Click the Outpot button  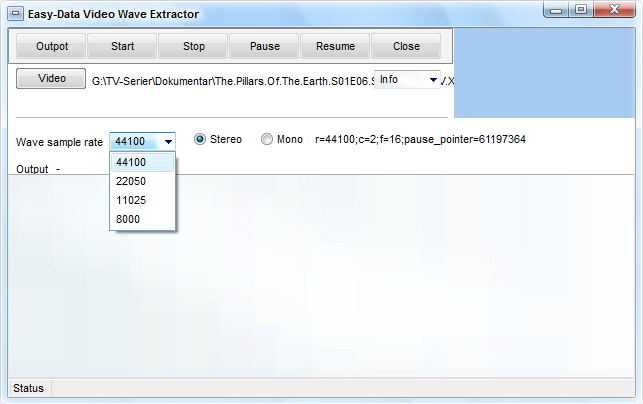click(51, 46)
